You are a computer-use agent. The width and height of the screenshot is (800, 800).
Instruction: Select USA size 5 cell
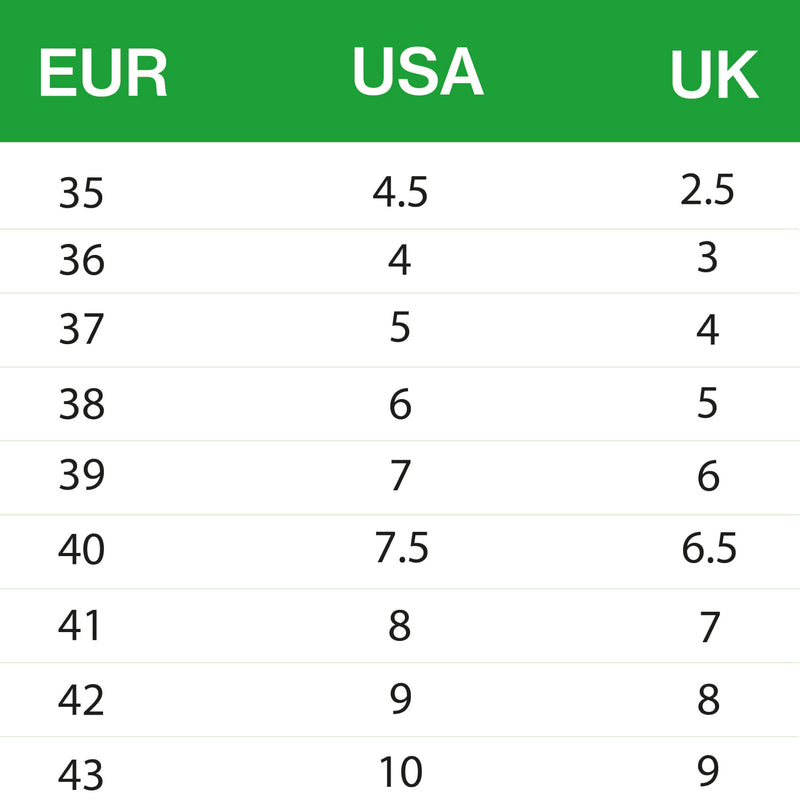[x=400, y=328]
